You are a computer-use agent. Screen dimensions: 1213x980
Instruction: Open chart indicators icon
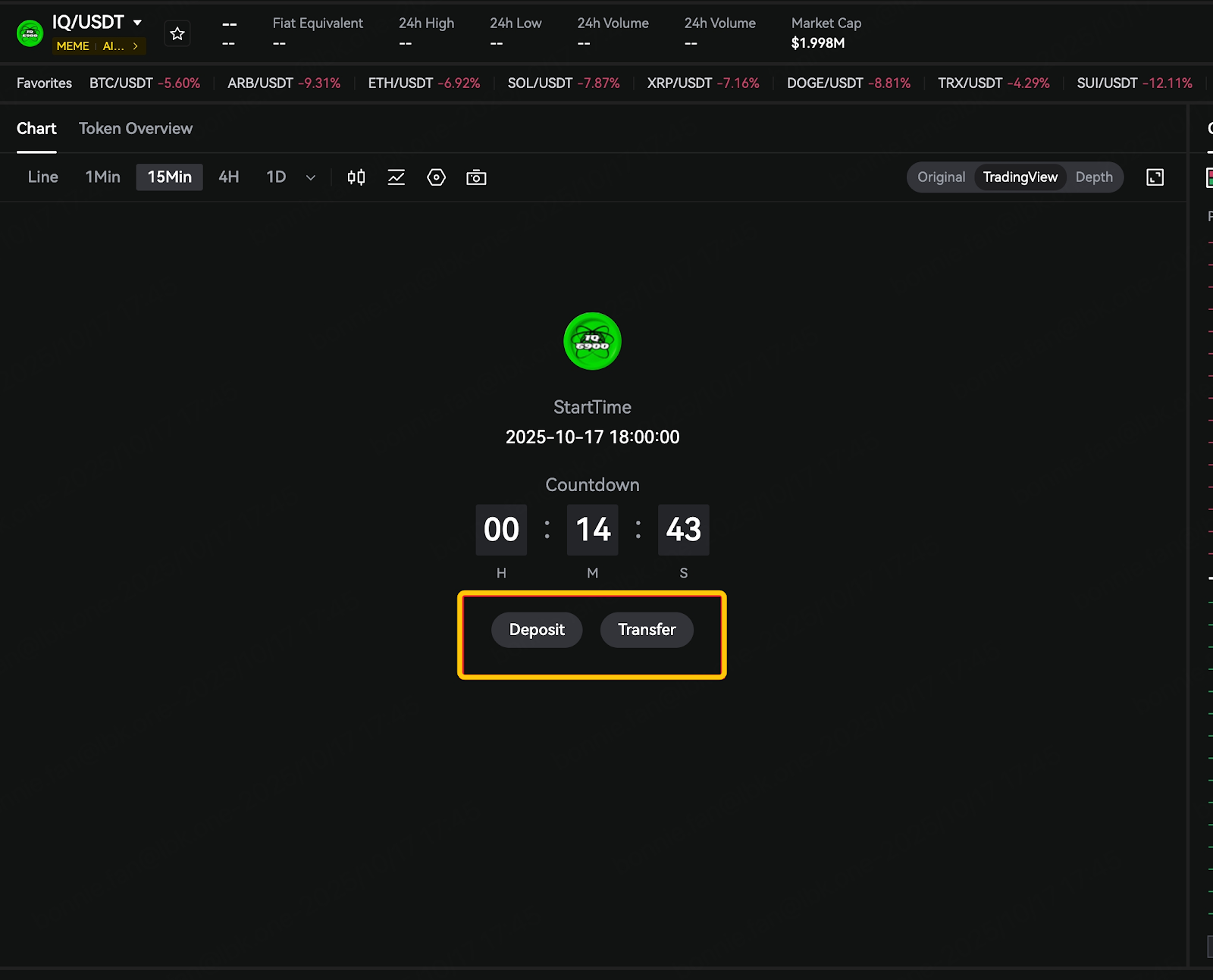pyautogui.click(x=396, y=177)
